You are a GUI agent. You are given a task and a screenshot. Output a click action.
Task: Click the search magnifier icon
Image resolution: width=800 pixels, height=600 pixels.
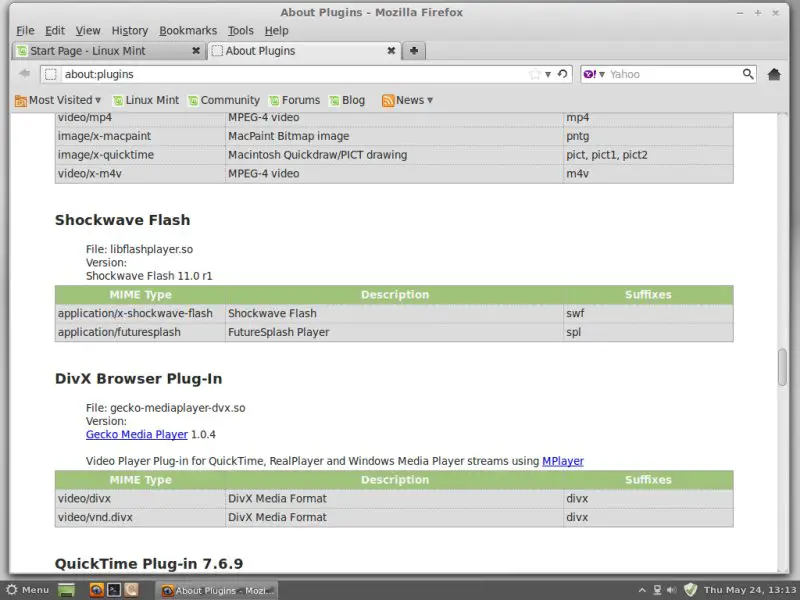747,74
